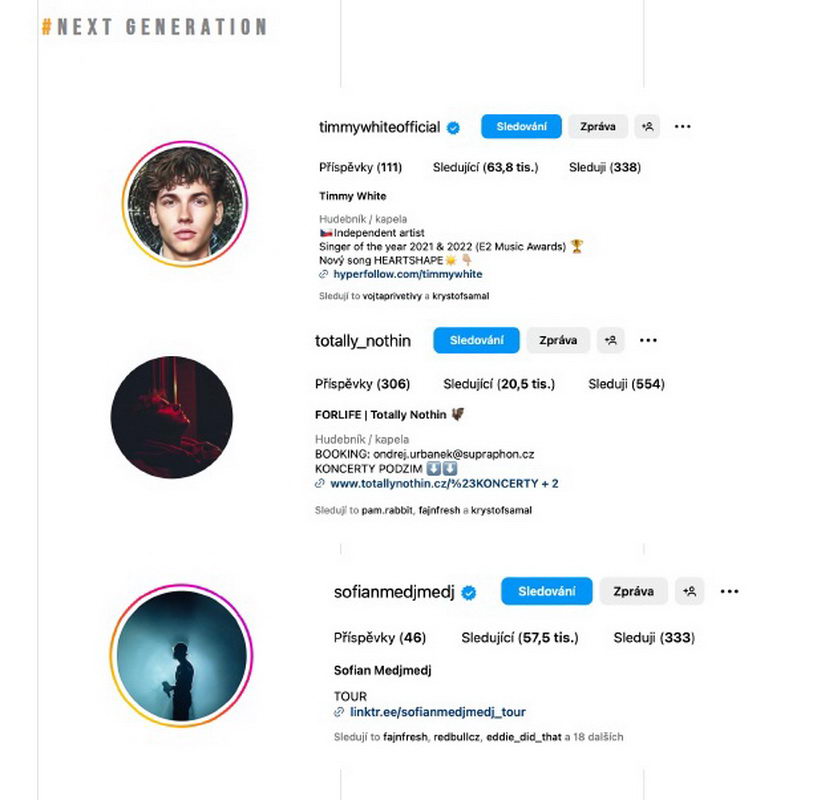Open Timmy White profile picture story
813x800 pixels.
[x=185, y=204]
